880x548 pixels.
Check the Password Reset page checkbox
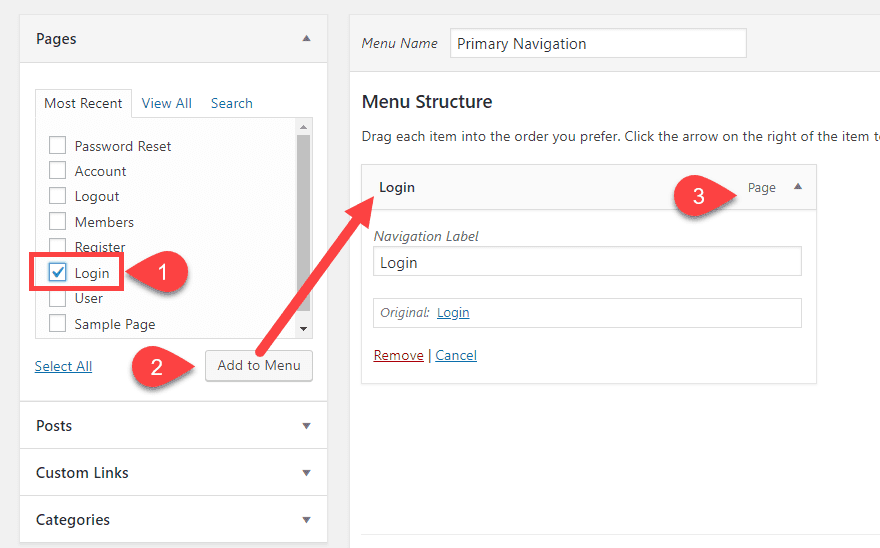click(x=58, y=146)
